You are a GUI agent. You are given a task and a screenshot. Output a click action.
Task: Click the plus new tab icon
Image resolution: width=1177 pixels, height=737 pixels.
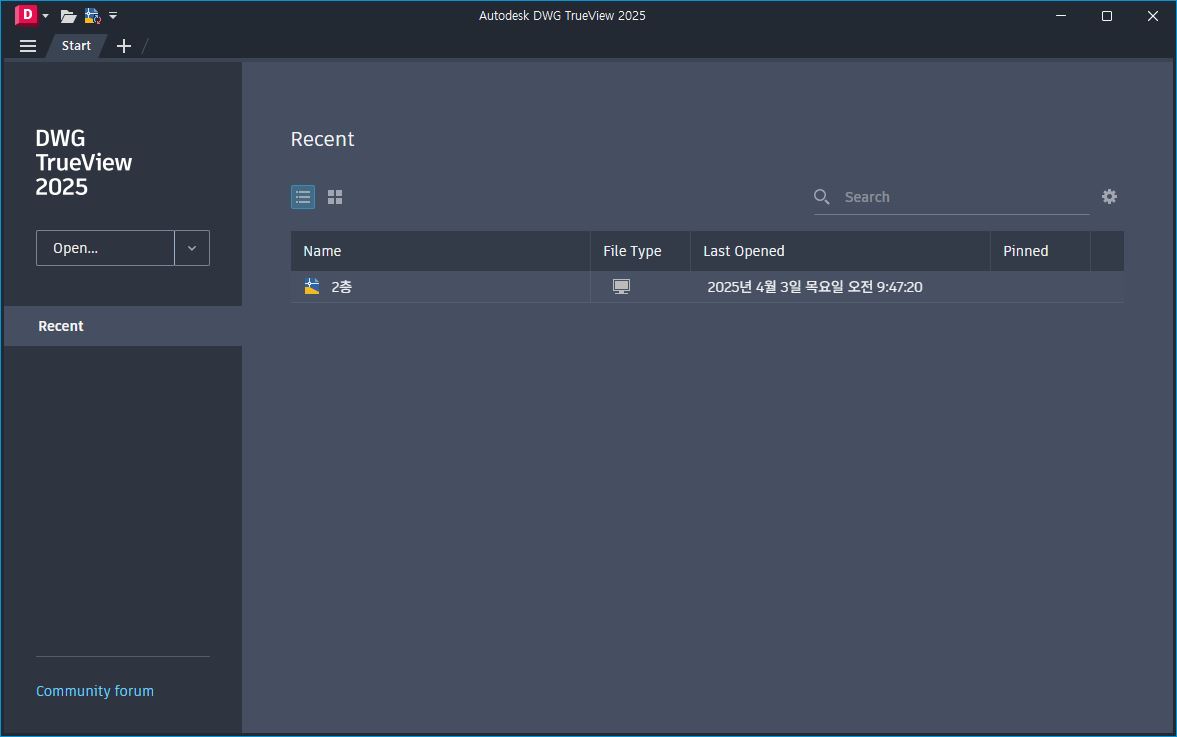[x=124, y=46]
